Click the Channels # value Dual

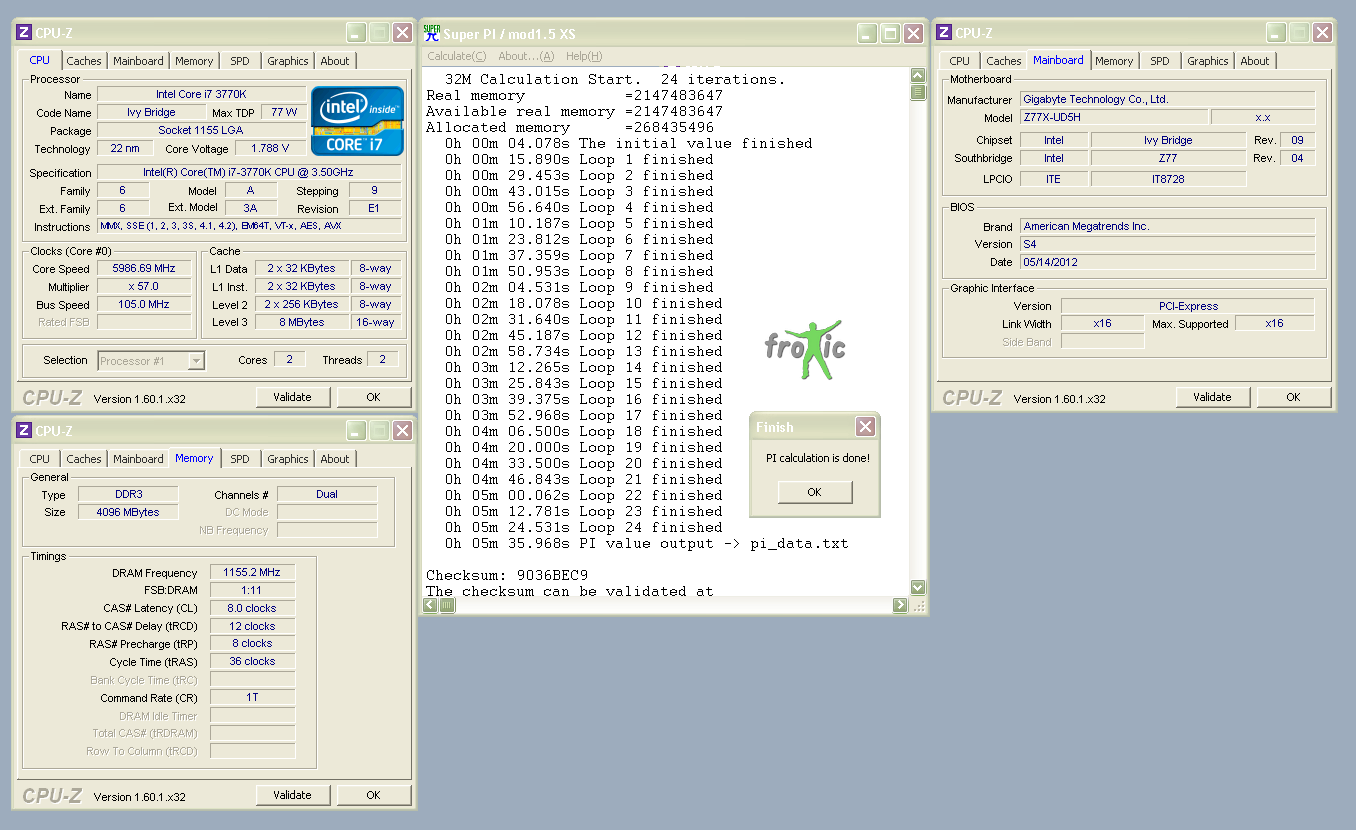(x=327, y=494)
